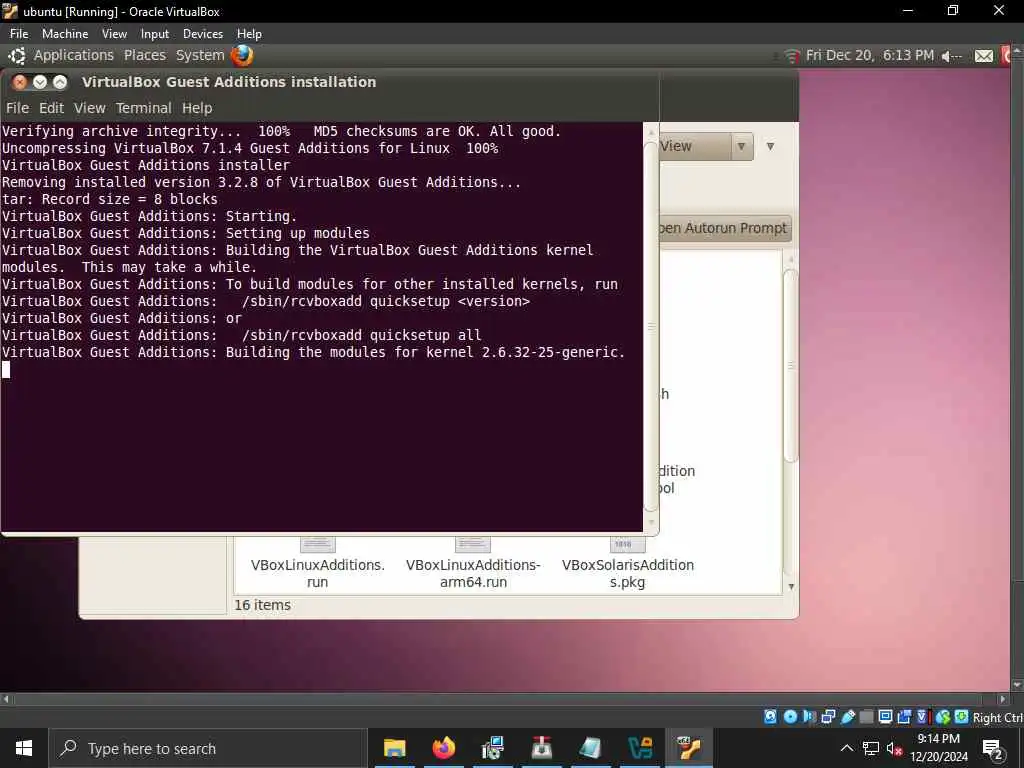1024x768 pixels.
Task: Open the network indicator in Ubuntu panel
Action: 792,56
